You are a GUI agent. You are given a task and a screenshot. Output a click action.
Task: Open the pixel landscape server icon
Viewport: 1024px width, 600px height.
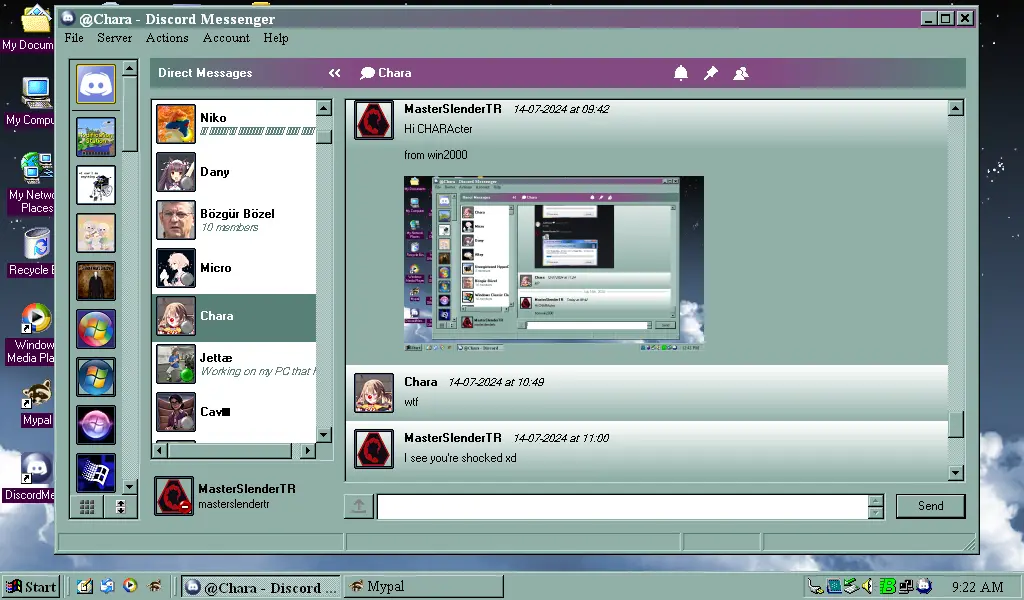pyautogui.click(x=96, y=136)
